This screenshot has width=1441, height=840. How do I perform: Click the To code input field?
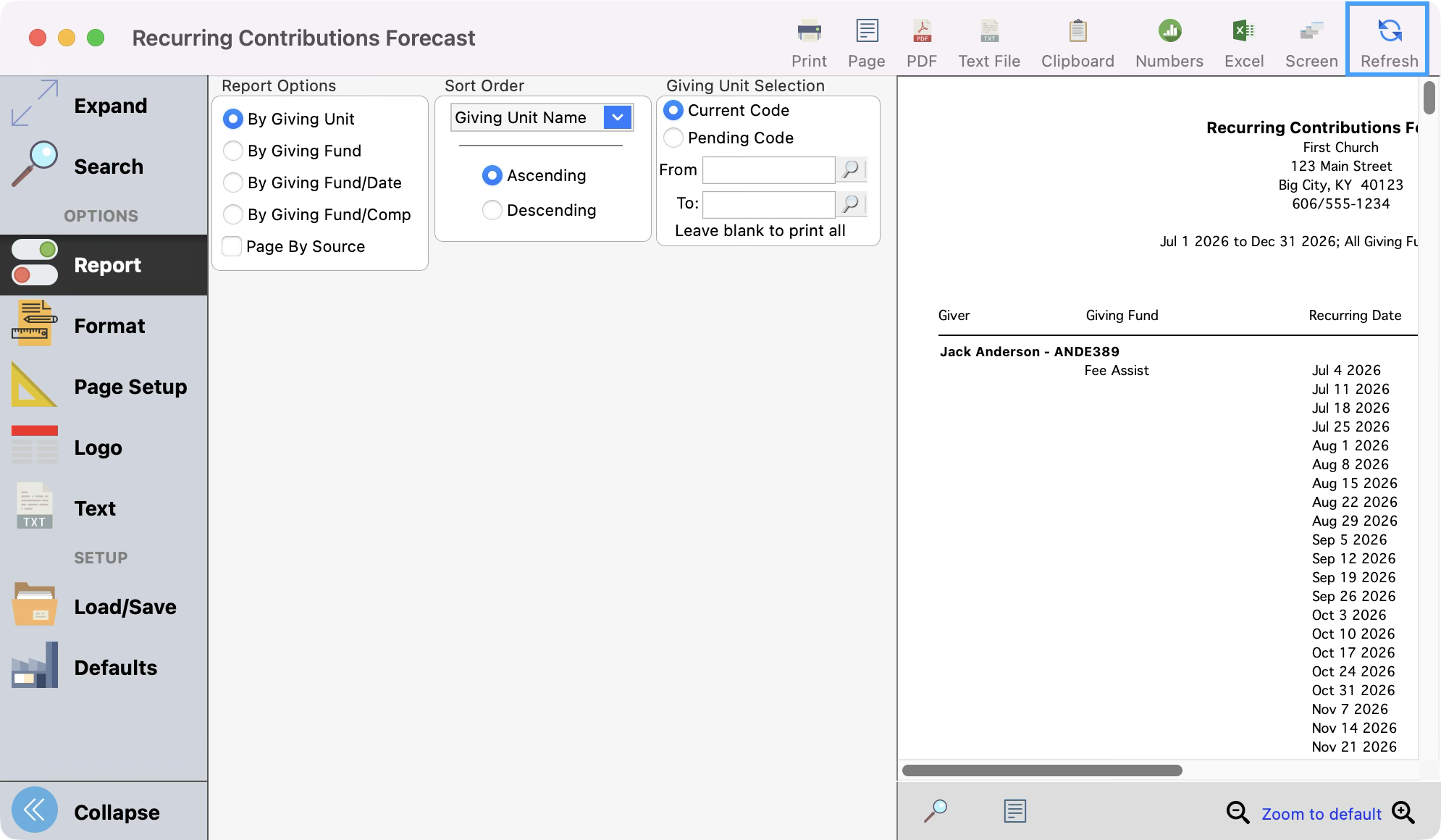(769, 204)
